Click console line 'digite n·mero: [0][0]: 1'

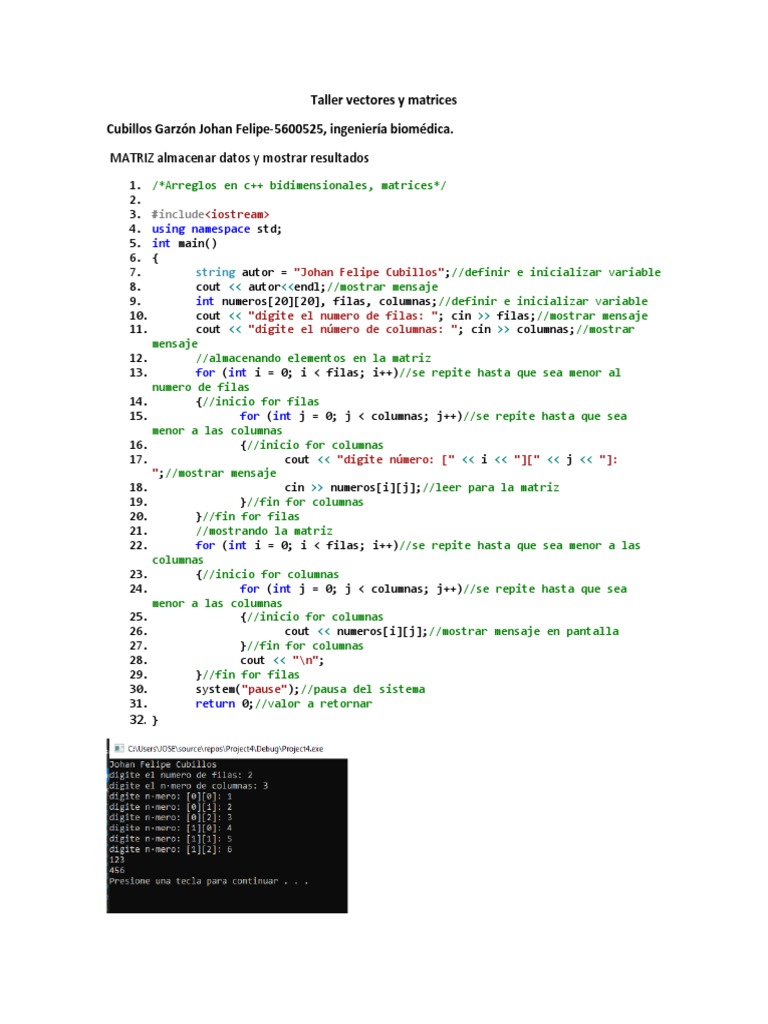click(x=170, y=796)
